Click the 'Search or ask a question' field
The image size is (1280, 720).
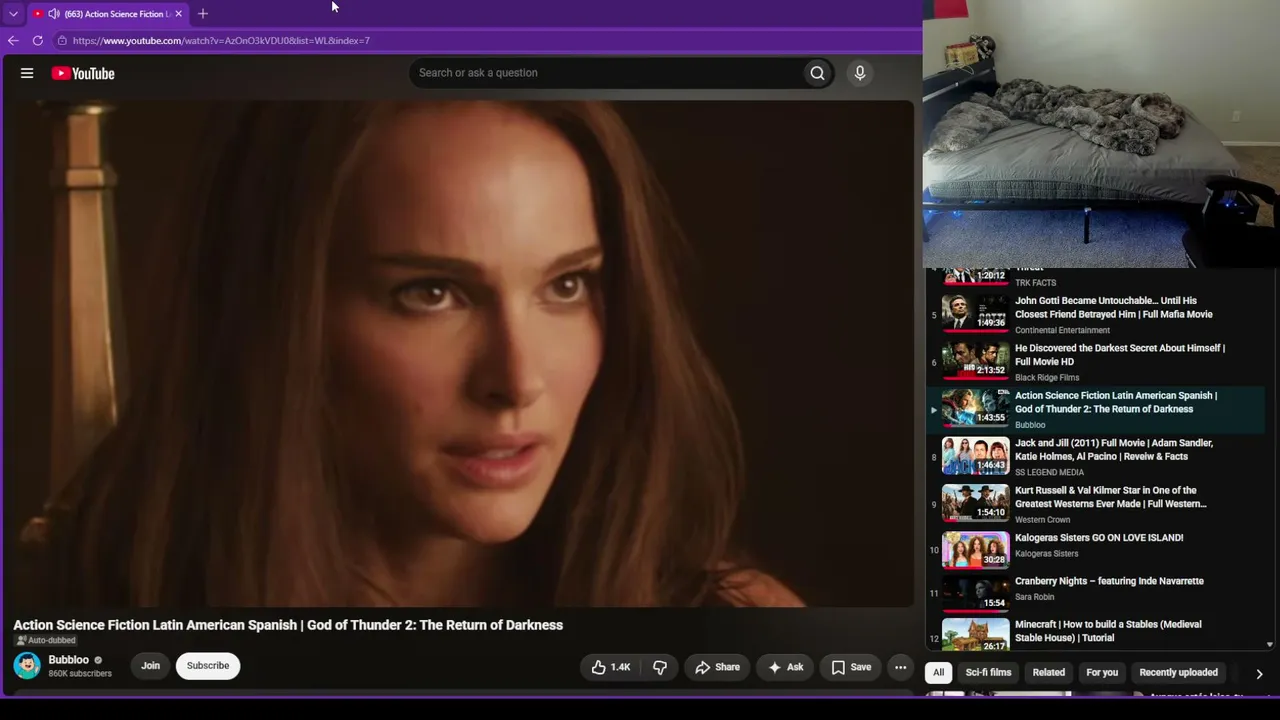pyautogui.click(x=606, y=73)
